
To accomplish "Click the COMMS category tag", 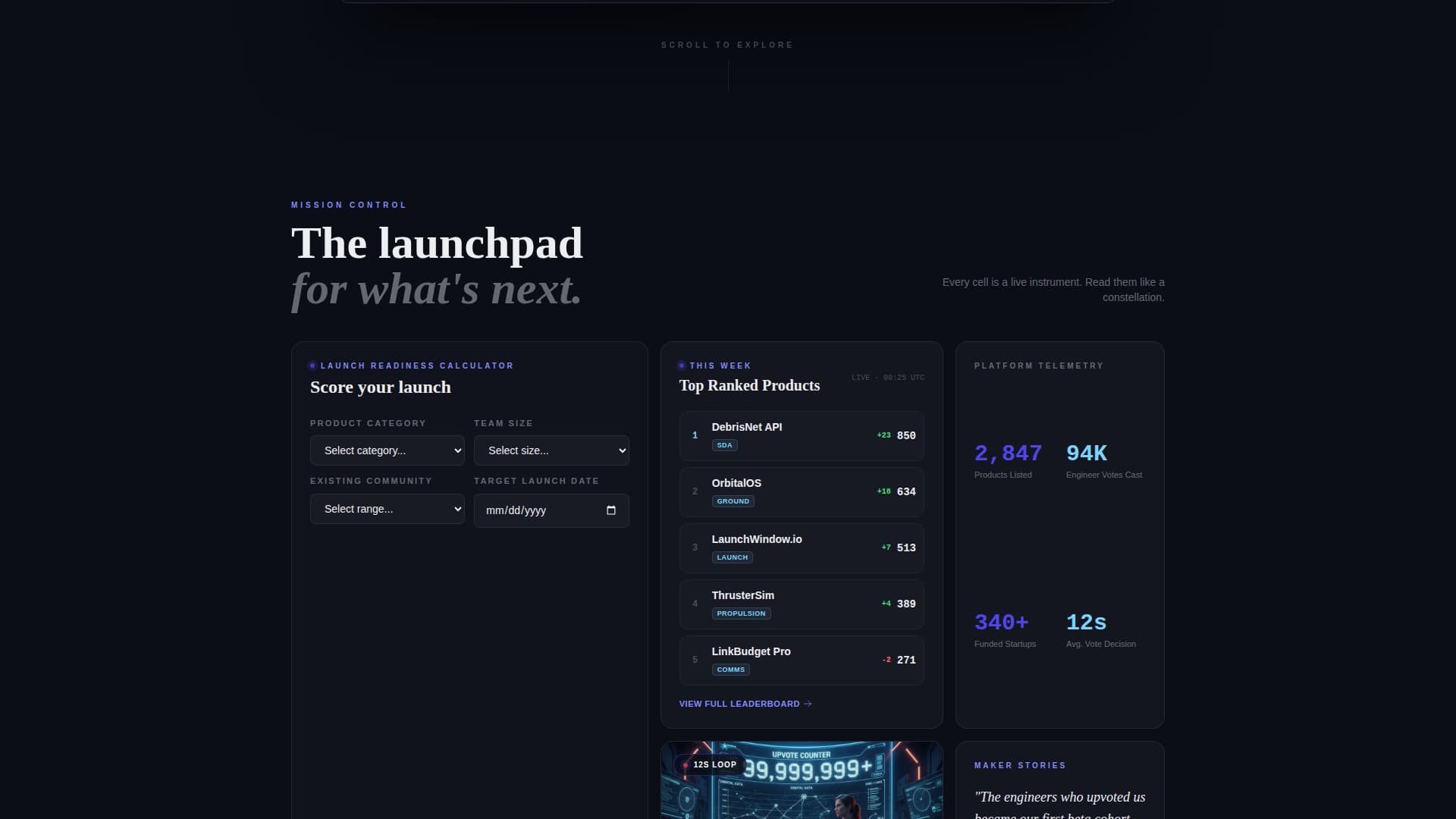I will [x=731, y=670].
